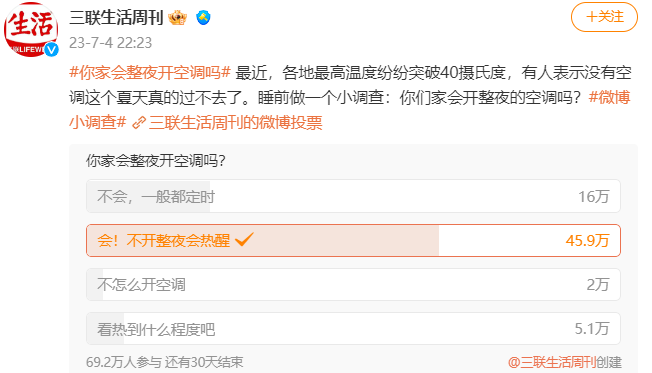Click the blue diamond badge icon

pyautogui.click(x=203, y=17)
